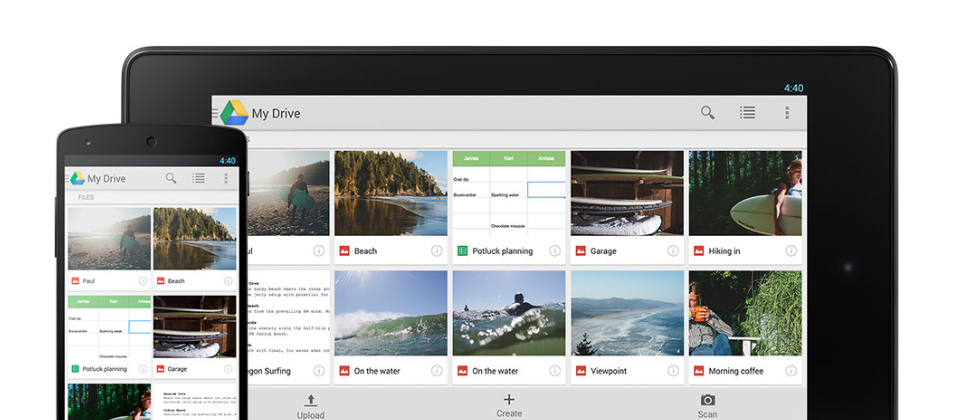960x420 pixels.
Task: Open the Potluck planning spreadsheet on the tablet
Action: [509, 193]
